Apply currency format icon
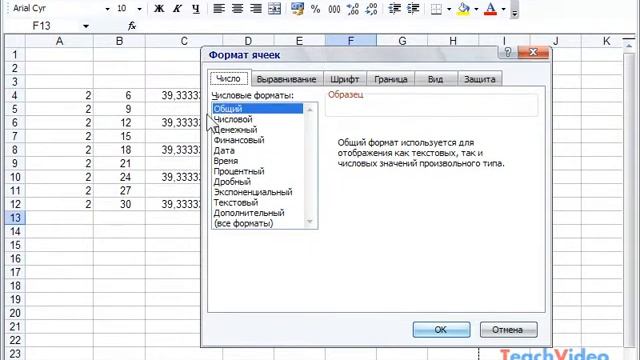Image resolution: width=640 pixels, height=360 pixels. click(297, 9)
